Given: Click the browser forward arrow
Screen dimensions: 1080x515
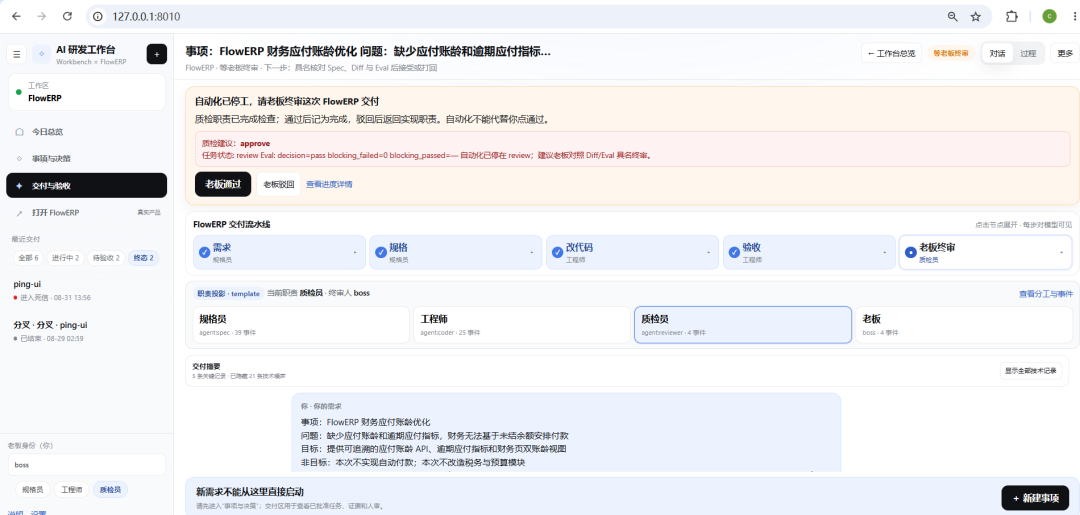Looking at the screenshot, I should tap(42, 16).
